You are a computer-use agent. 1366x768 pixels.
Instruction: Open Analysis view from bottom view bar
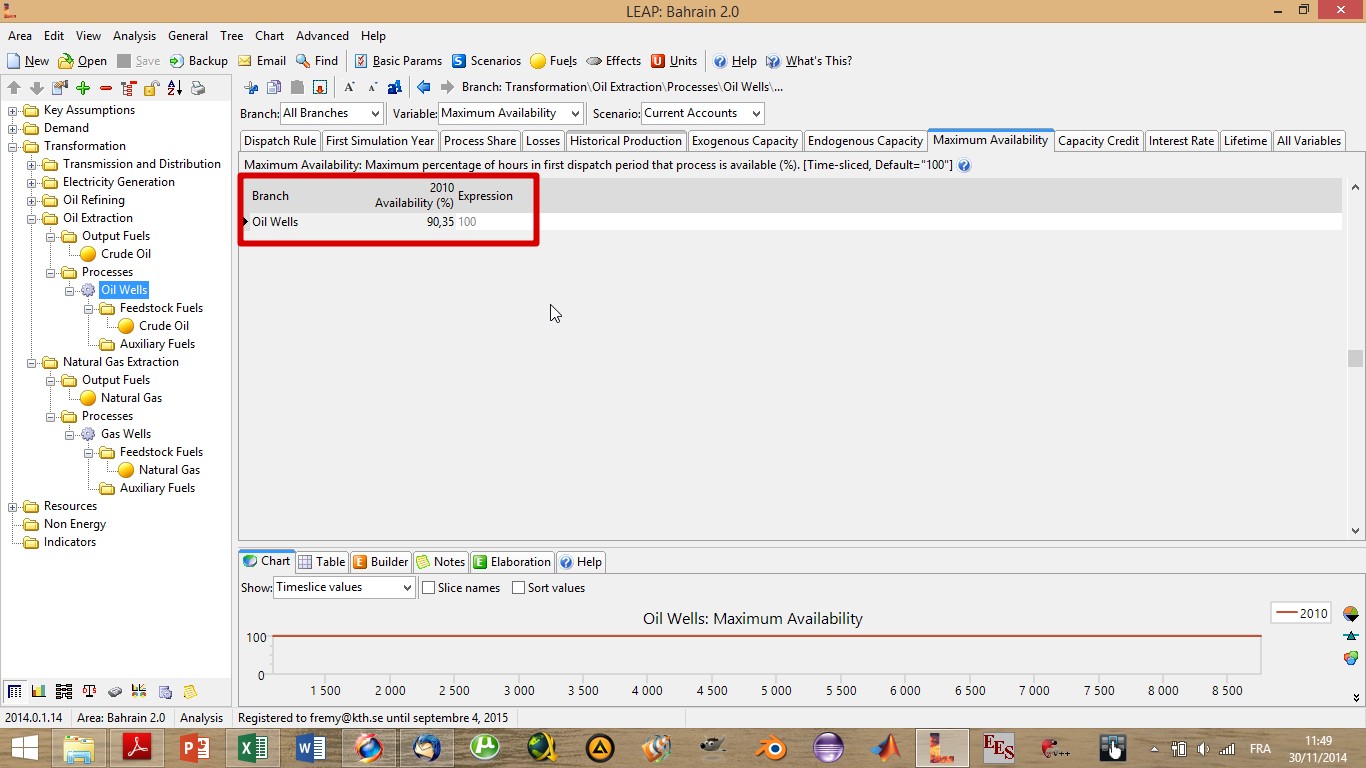tap(14, 691)
